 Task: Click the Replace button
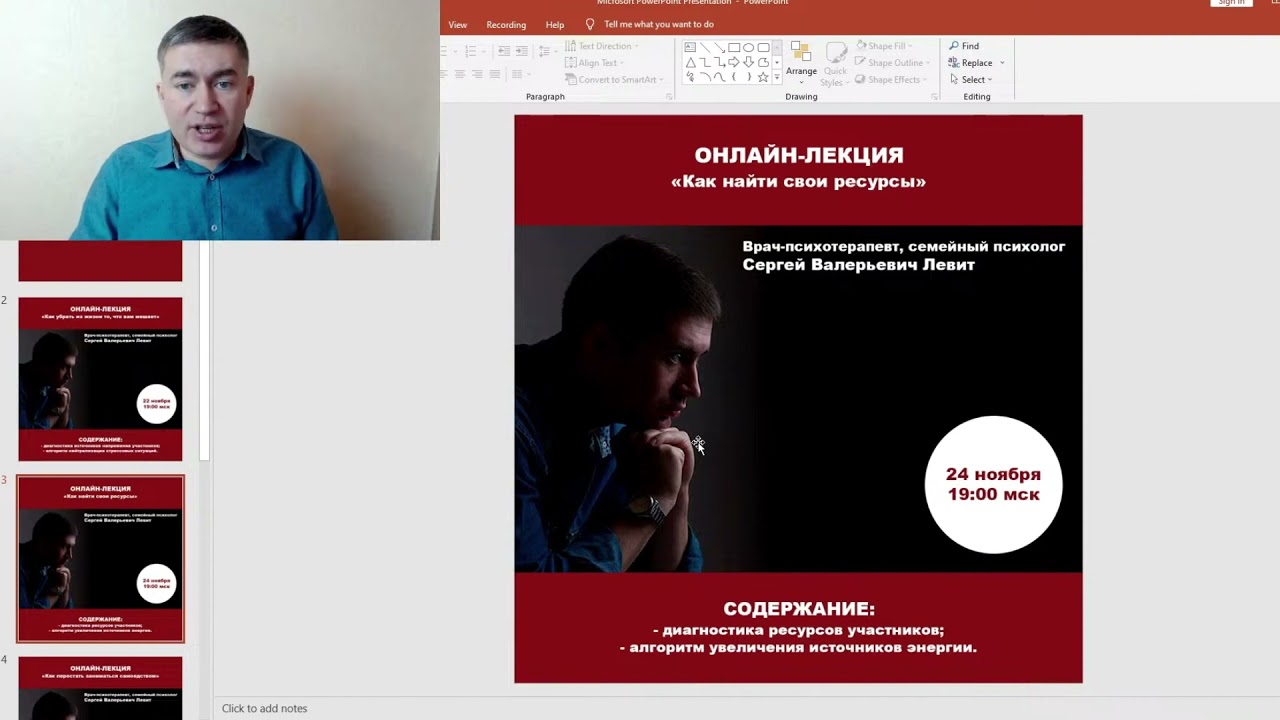coord(970,63)
